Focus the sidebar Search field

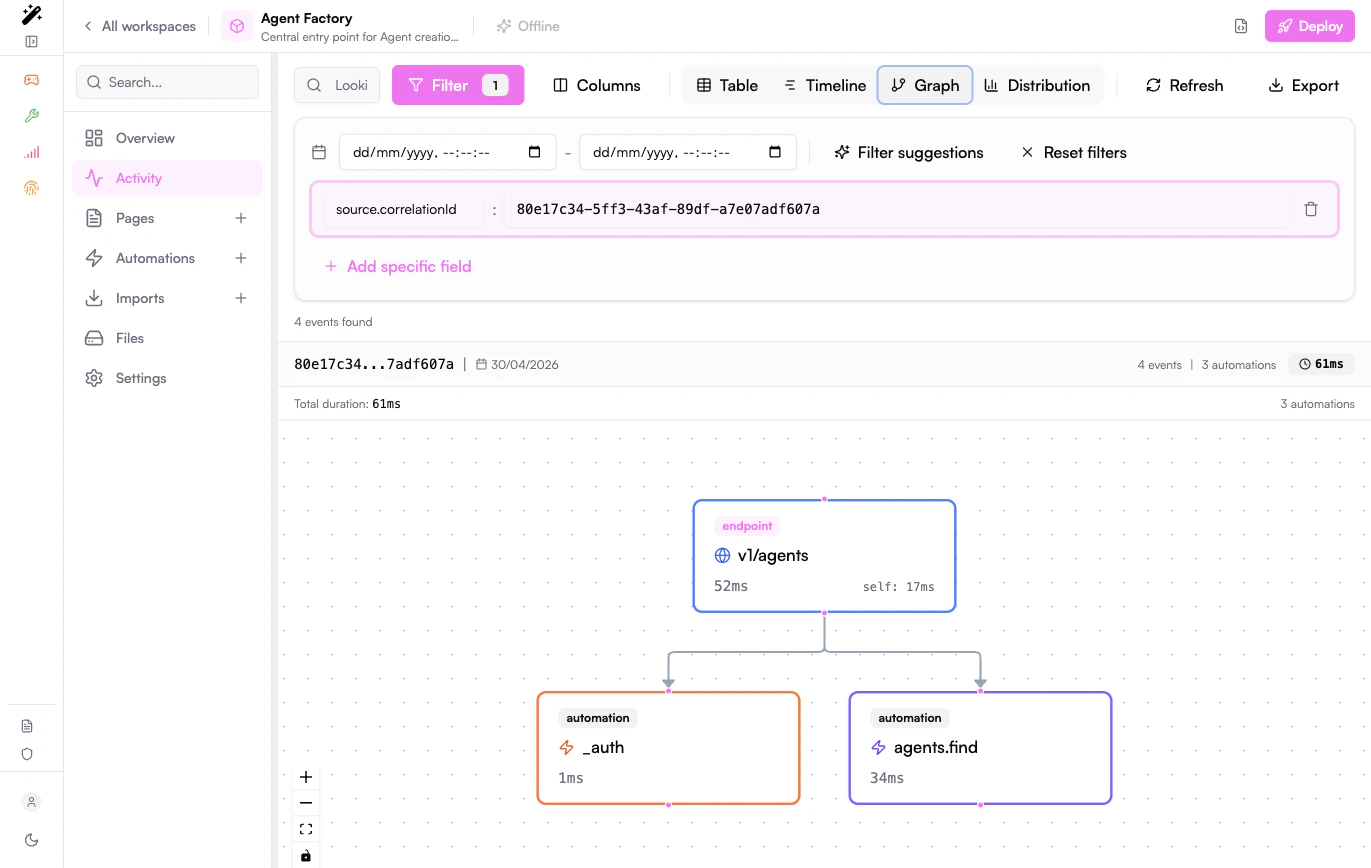(x=167, y=82)
